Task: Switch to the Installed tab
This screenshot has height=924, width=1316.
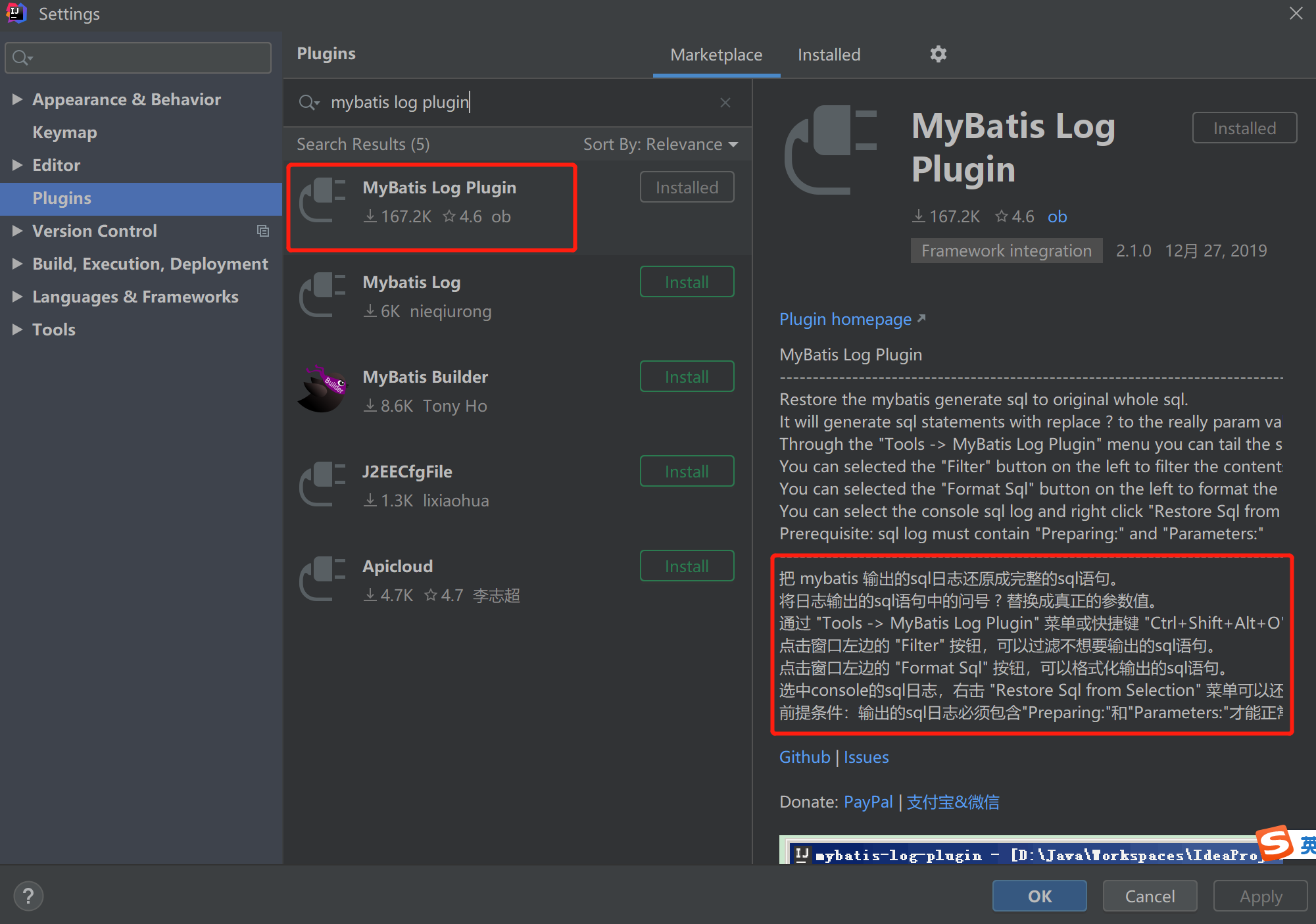Action: (x=829, y=55)
